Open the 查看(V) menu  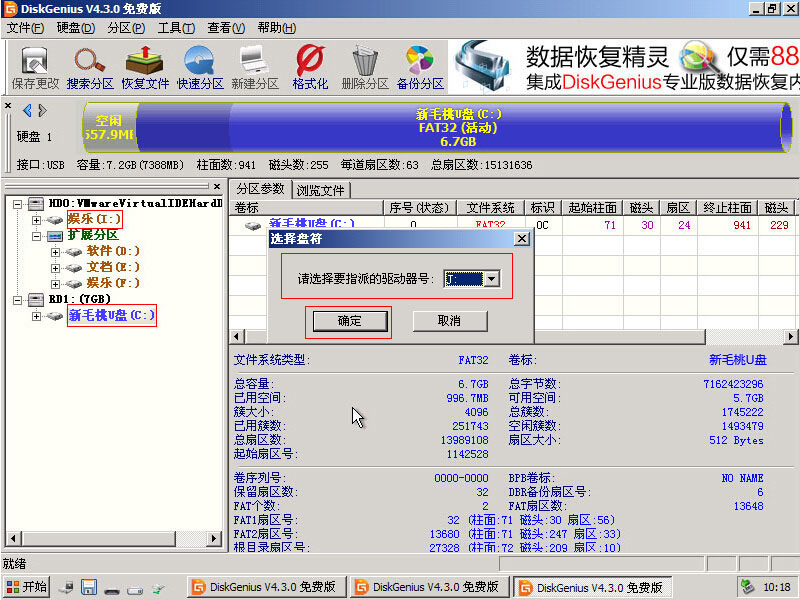click(x=226, y=28)
